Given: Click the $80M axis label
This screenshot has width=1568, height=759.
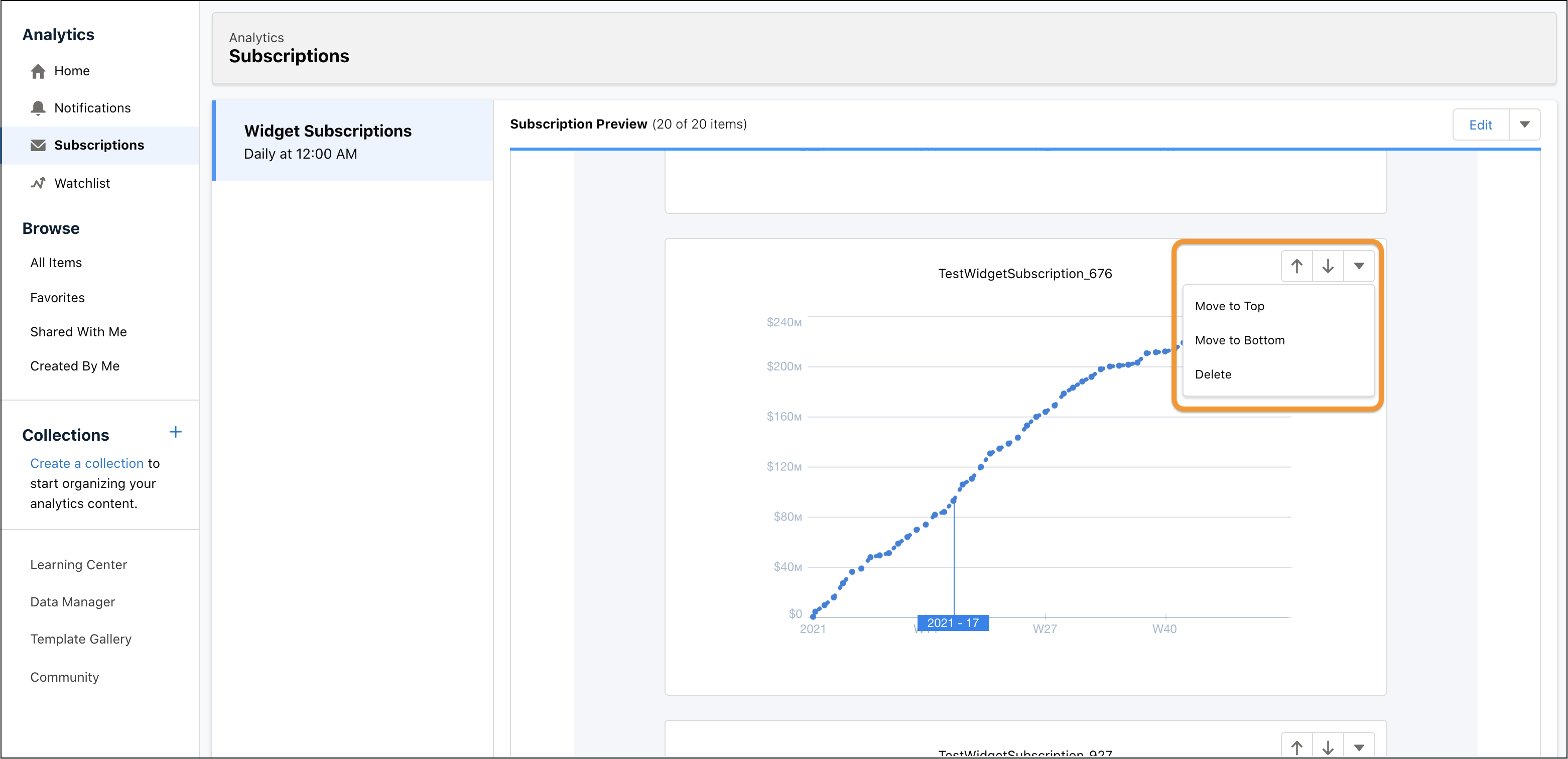Looking at the screenshot, I should click(788, 518).
